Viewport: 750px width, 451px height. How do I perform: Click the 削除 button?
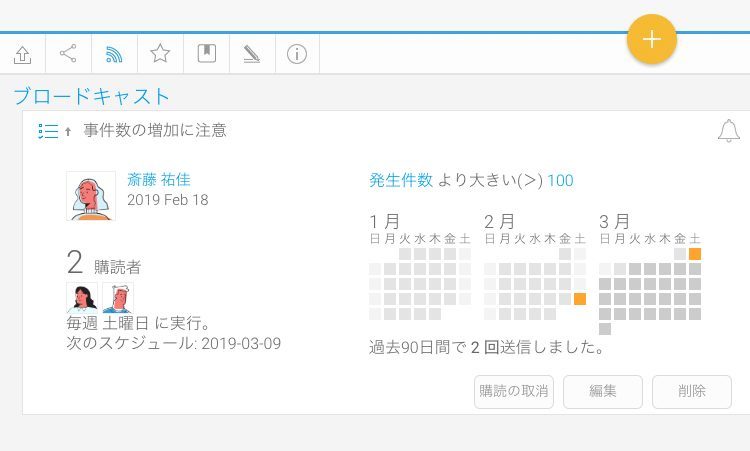[692, 391]
